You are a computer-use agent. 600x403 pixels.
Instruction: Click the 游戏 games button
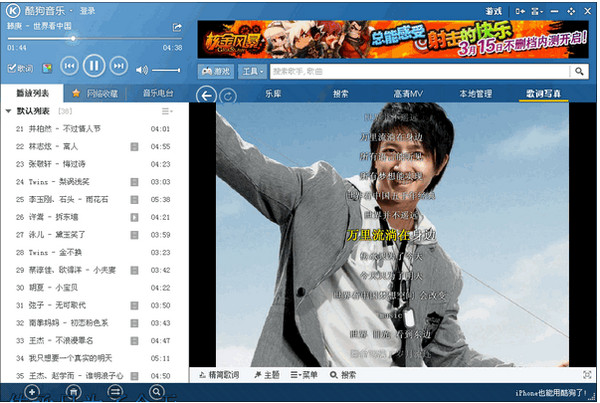pyautogui.click(x=213, y=72)
